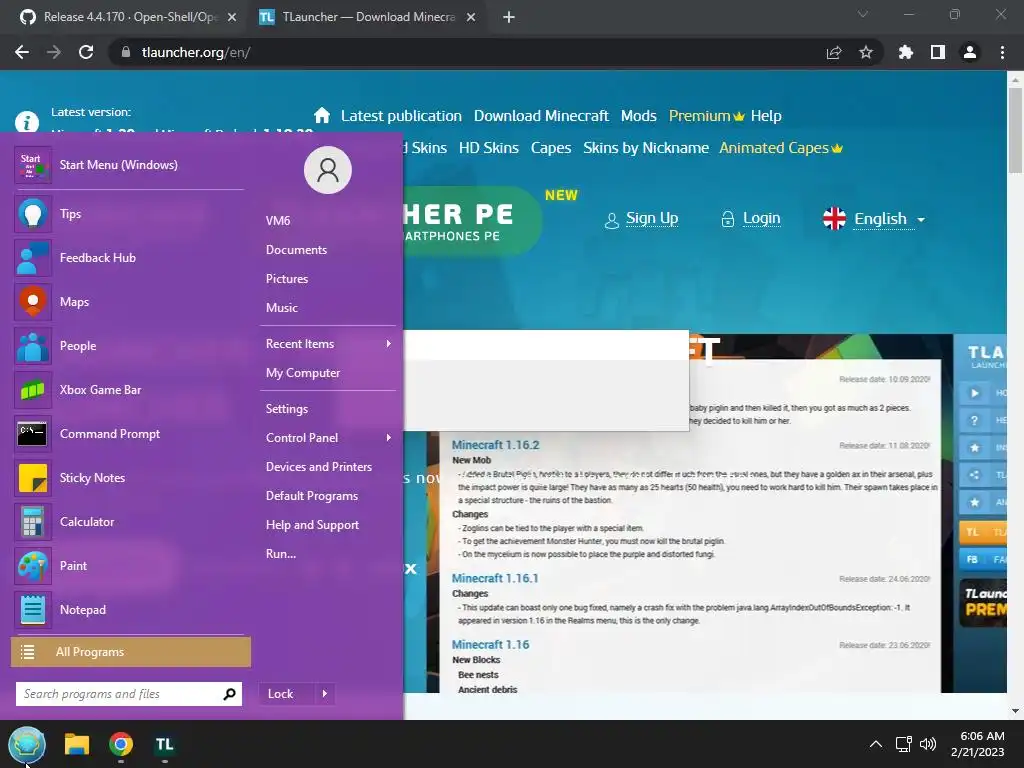Open Command Prompt icon

click(33, 434)
